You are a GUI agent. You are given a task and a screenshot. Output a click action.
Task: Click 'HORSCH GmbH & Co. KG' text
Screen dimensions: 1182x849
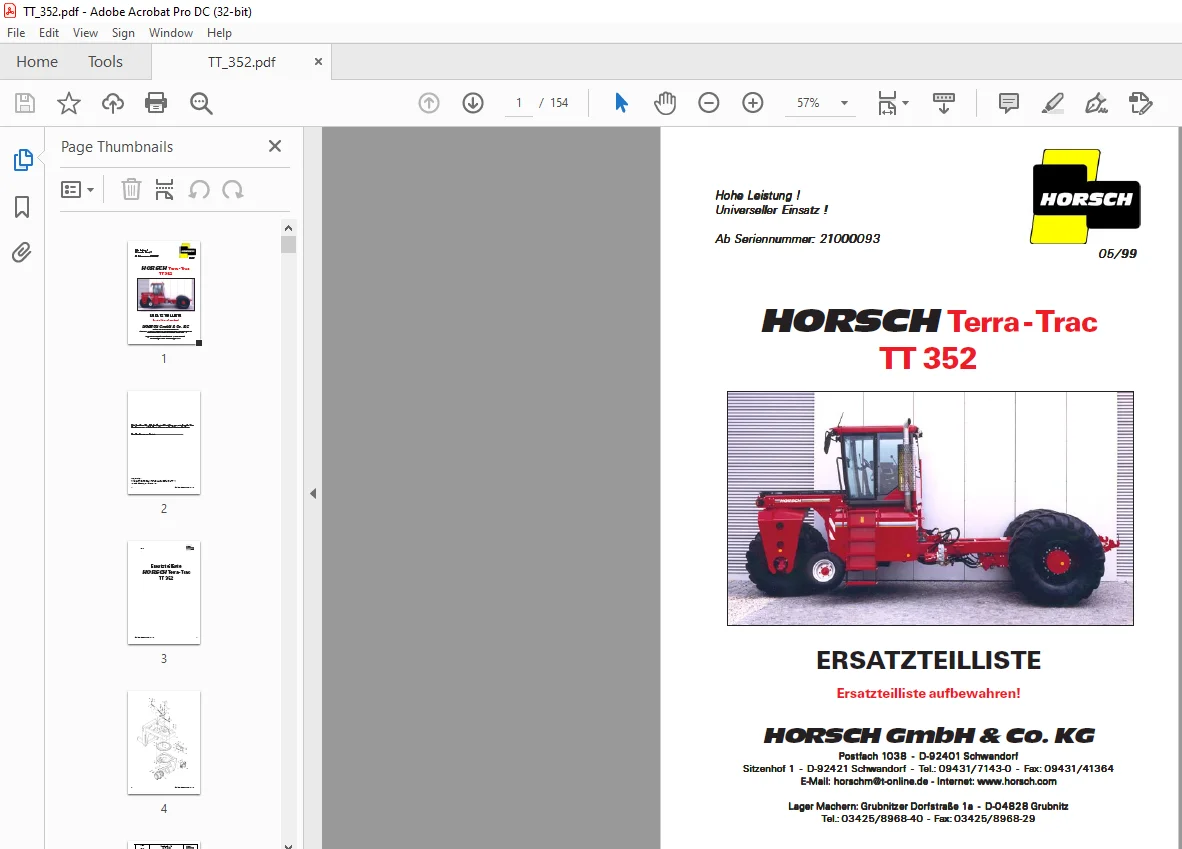coord(929,736)
